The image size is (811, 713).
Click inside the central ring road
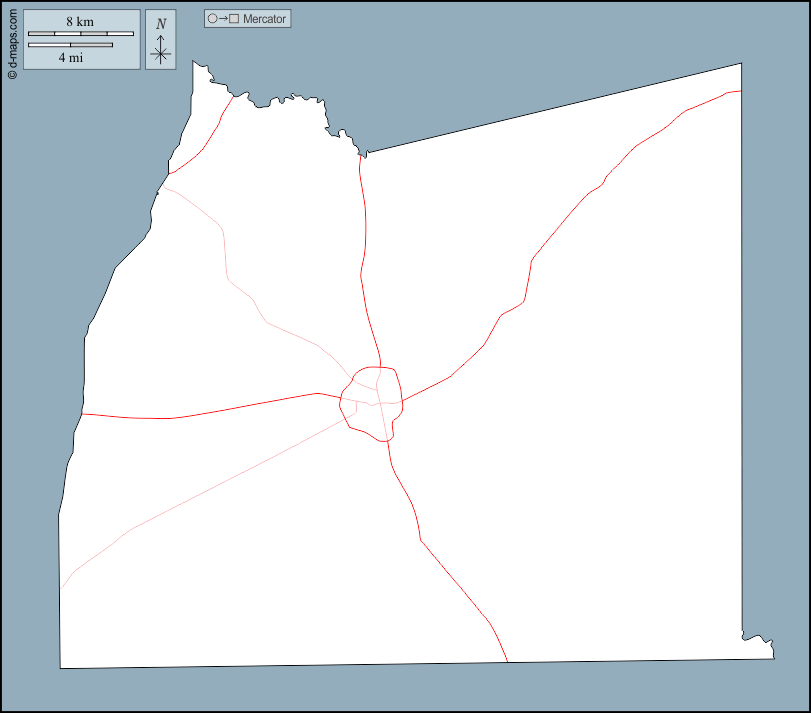(x=372, y=404)
